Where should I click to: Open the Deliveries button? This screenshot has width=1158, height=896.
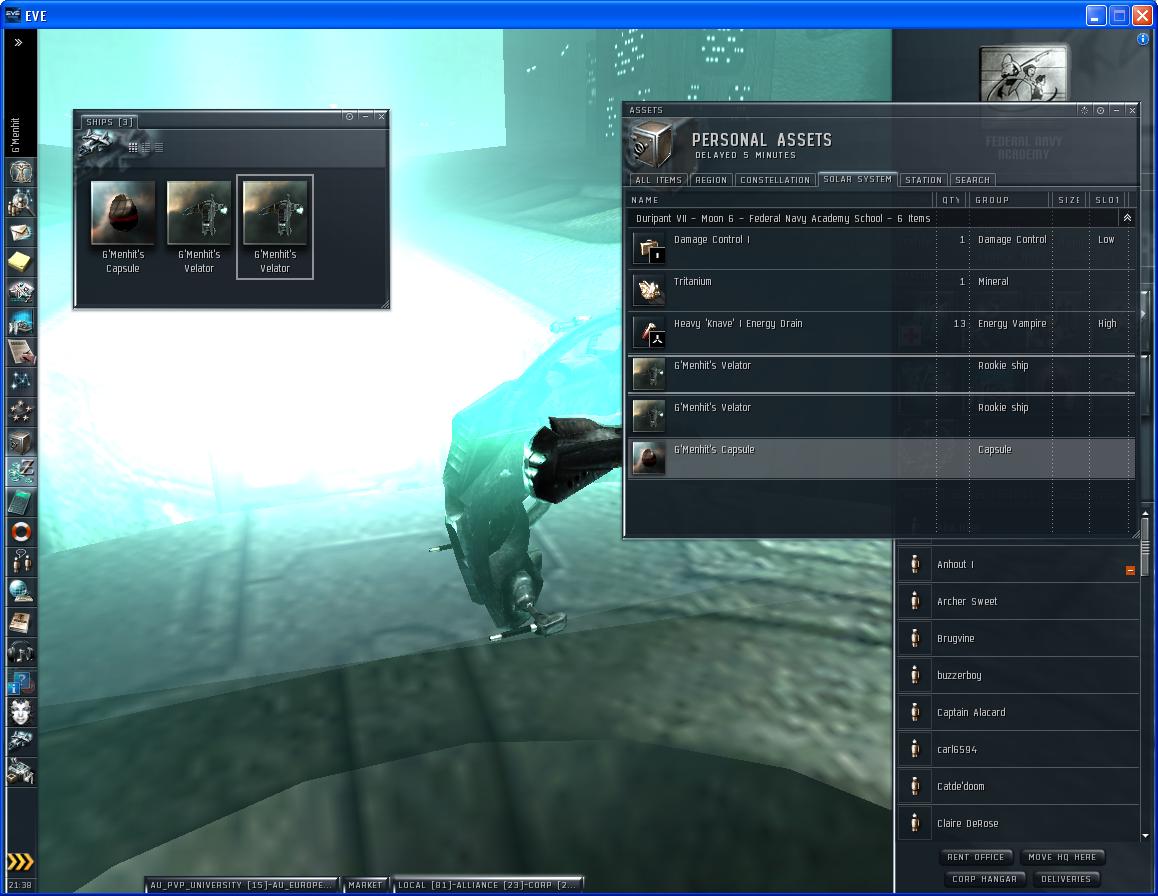pos(1066,879)
